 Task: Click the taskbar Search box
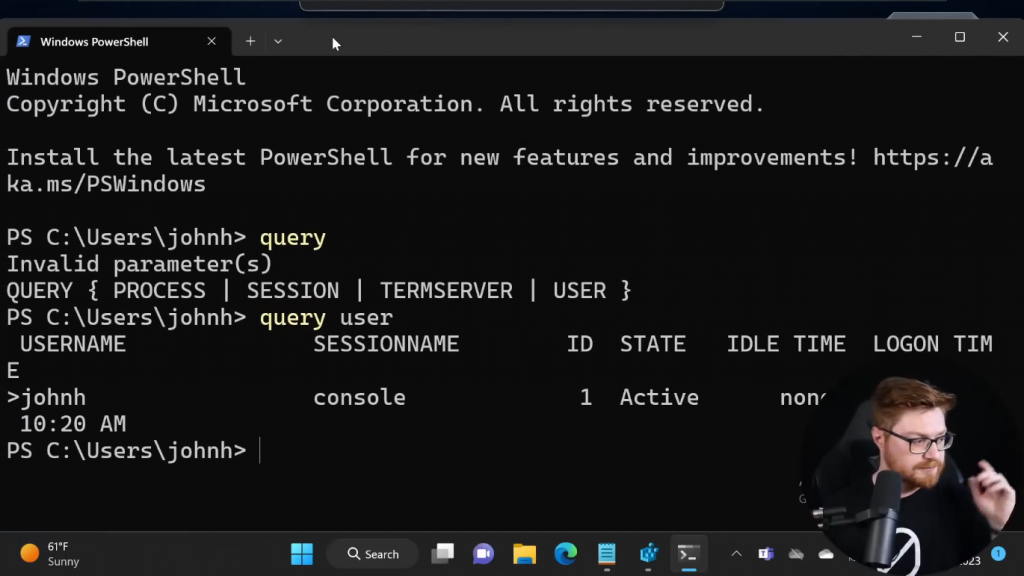[x=374, y=554]
